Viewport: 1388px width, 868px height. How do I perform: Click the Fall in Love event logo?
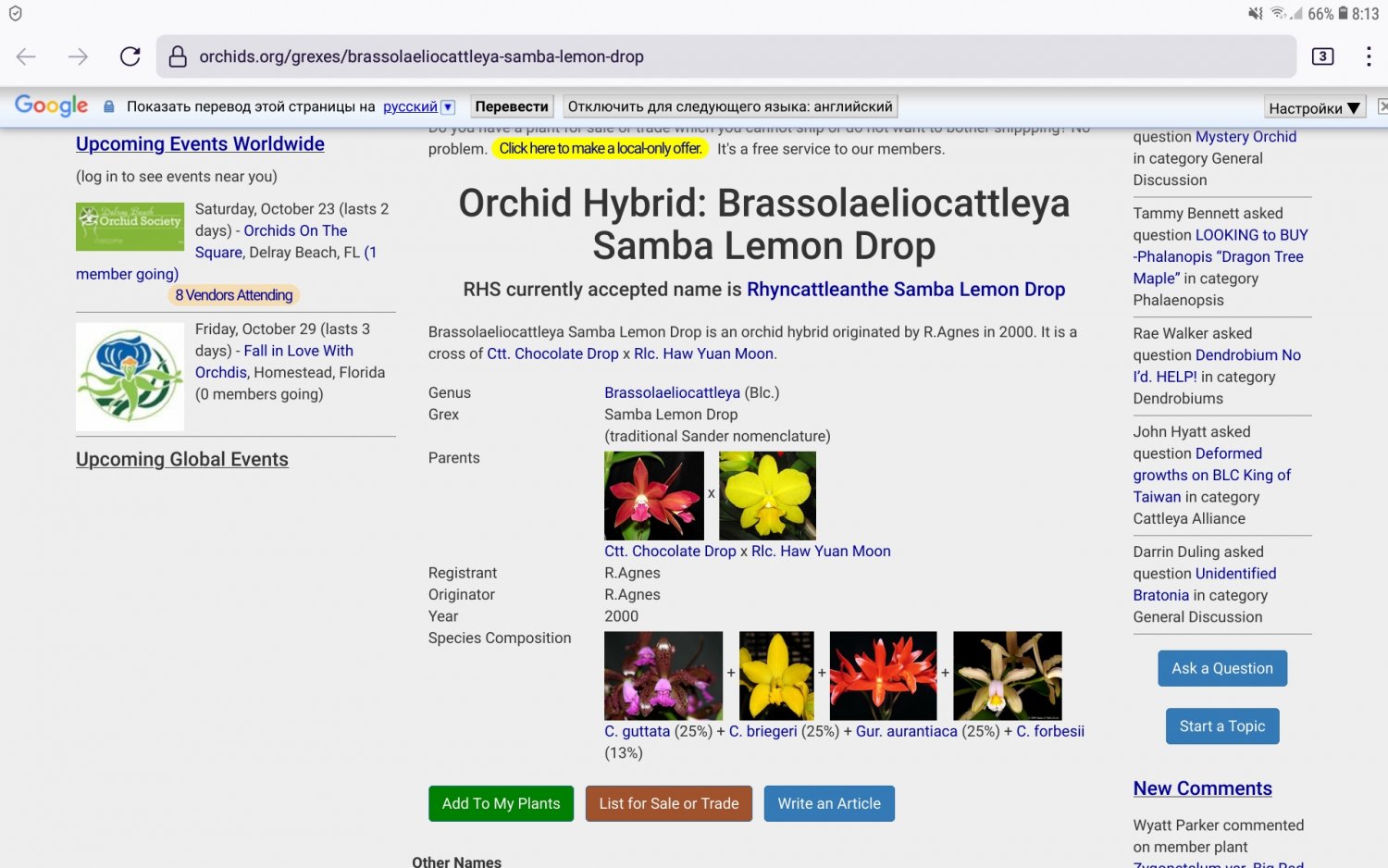pyautogui.click(x=130, y=377)
